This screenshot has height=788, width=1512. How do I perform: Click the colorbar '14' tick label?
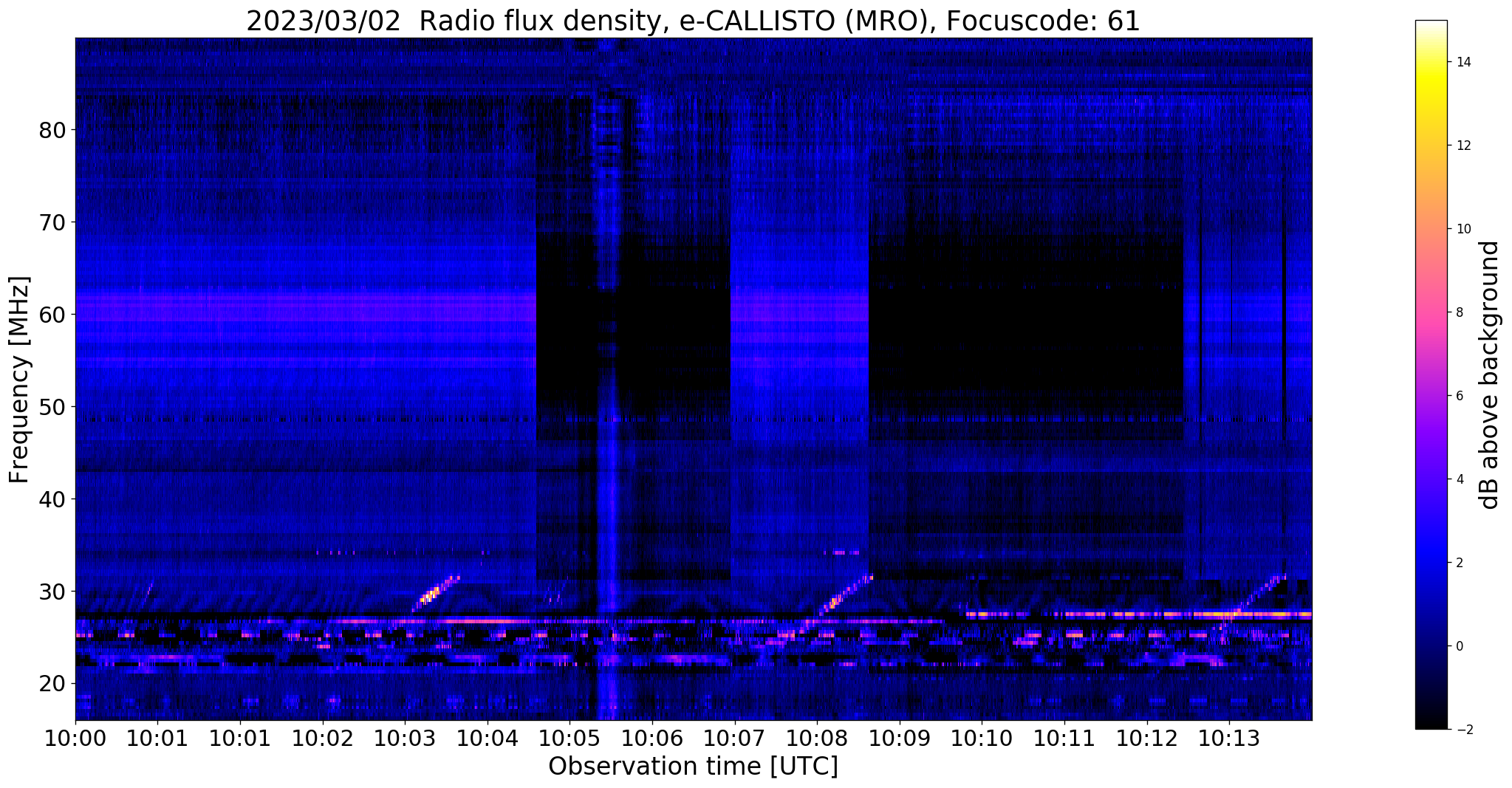tap(1463, 62)
